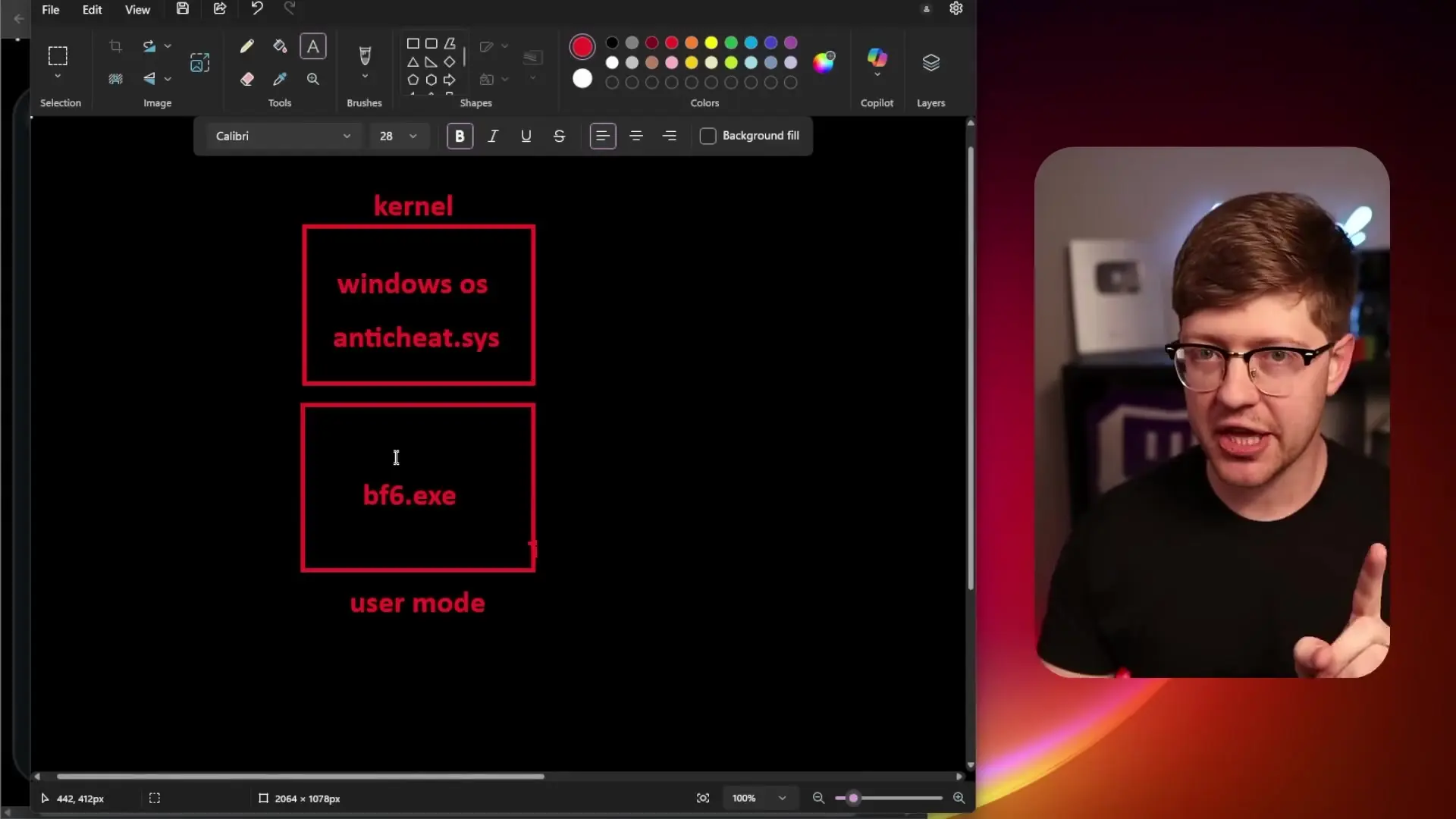Select the Fill bucket tool
This screenshot has height=819, width=1456.
[280, 46]
